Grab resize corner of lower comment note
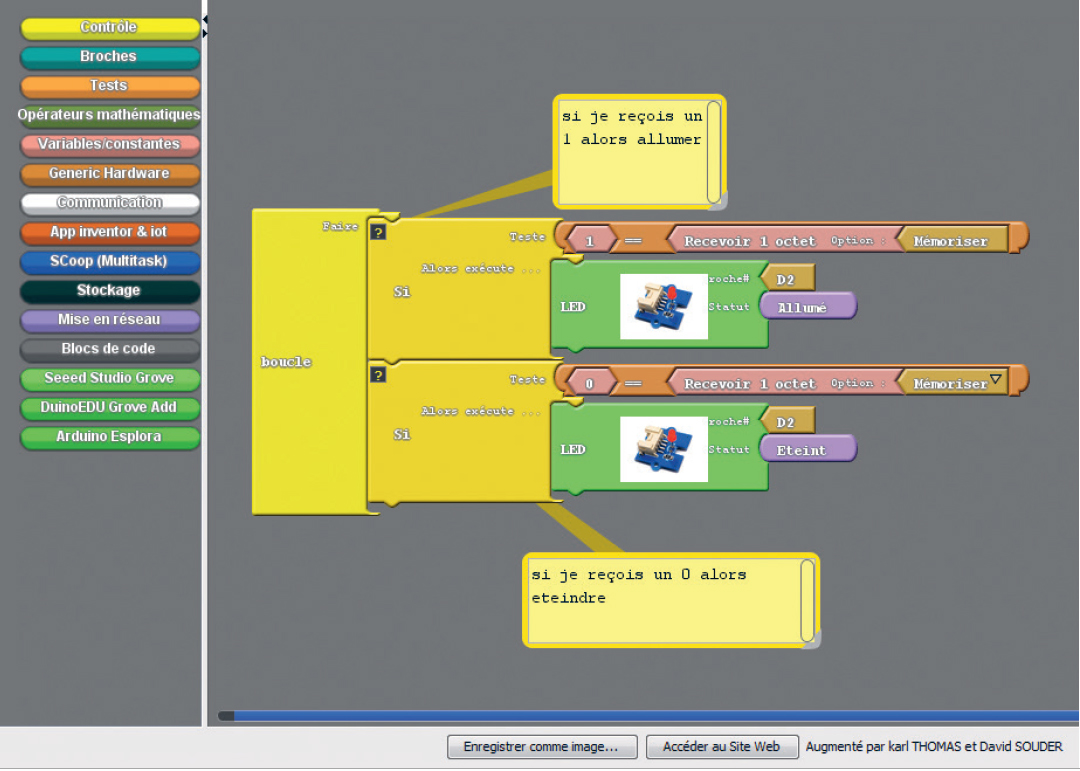The image size is (1080, 771). tap(812, 639)
